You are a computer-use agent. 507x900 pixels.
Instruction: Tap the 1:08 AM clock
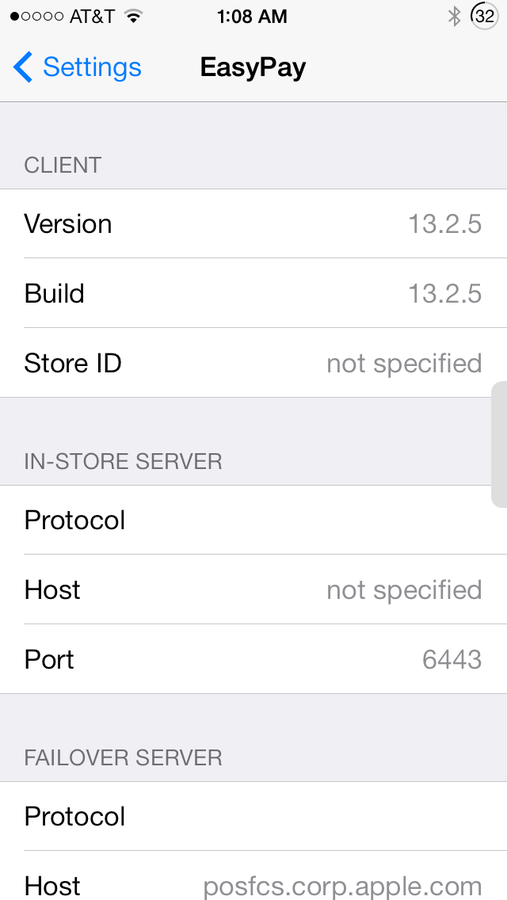[x=252, y=17]
